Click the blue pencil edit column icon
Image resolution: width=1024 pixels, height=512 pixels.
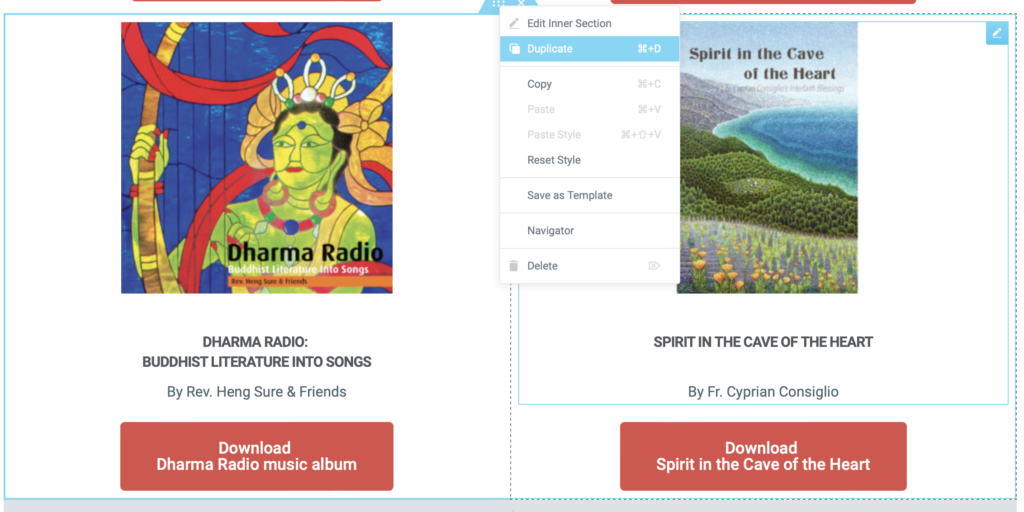pos(997,33)
